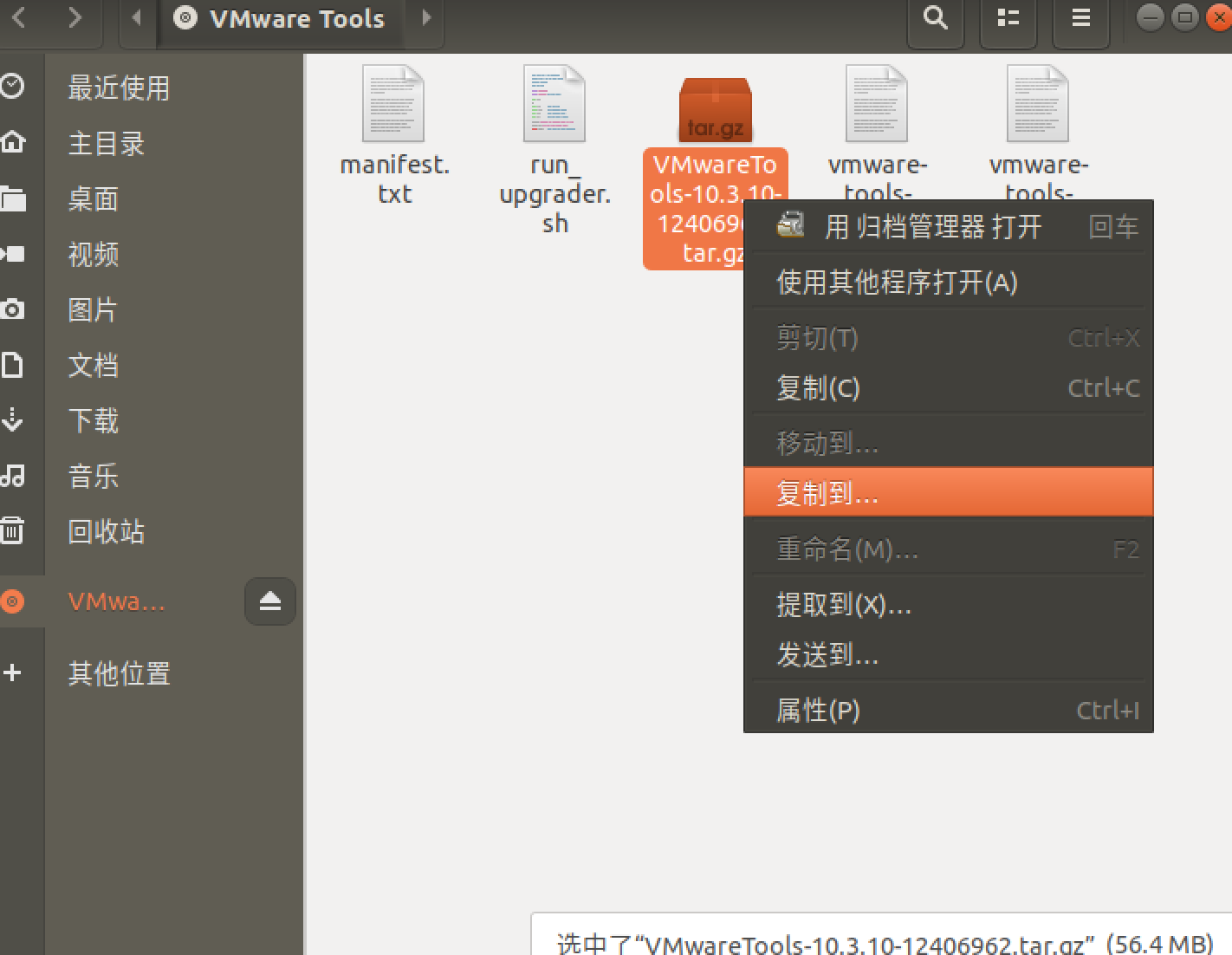Click the video camera icon beside 视频
Viewport: 1232px width, 955px height.
point(12,254)
